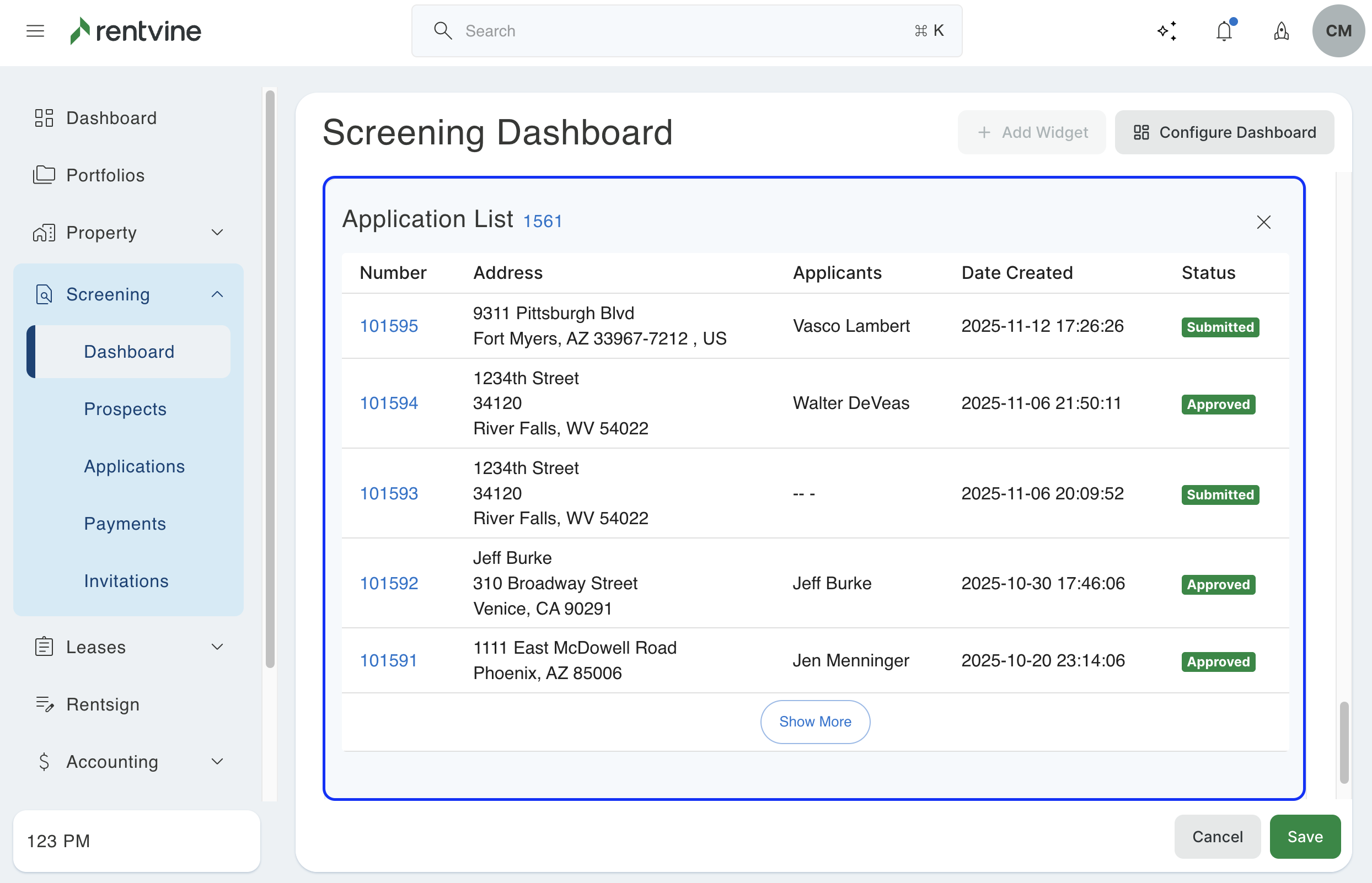
Task: Click the dashboard vertical scrollbar thumb
Action: point(1344,742)
